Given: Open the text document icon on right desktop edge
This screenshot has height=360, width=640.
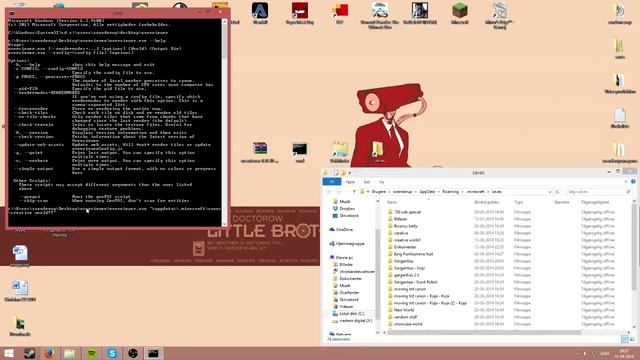Looking at the screenshot, I should point(620,116).
